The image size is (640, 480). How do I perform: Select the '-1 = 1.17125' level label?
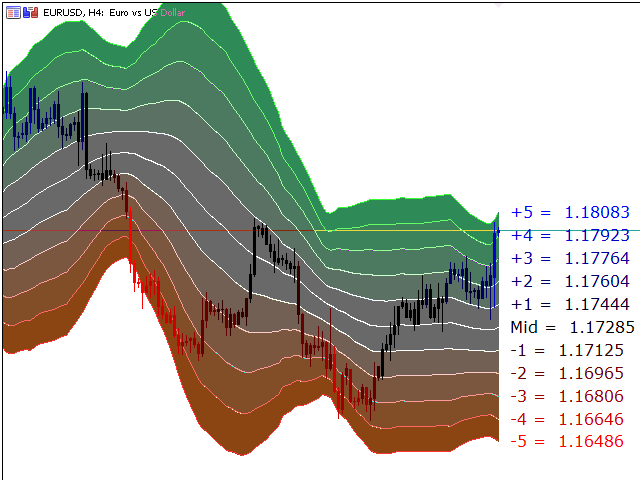[x=567, y=350]
